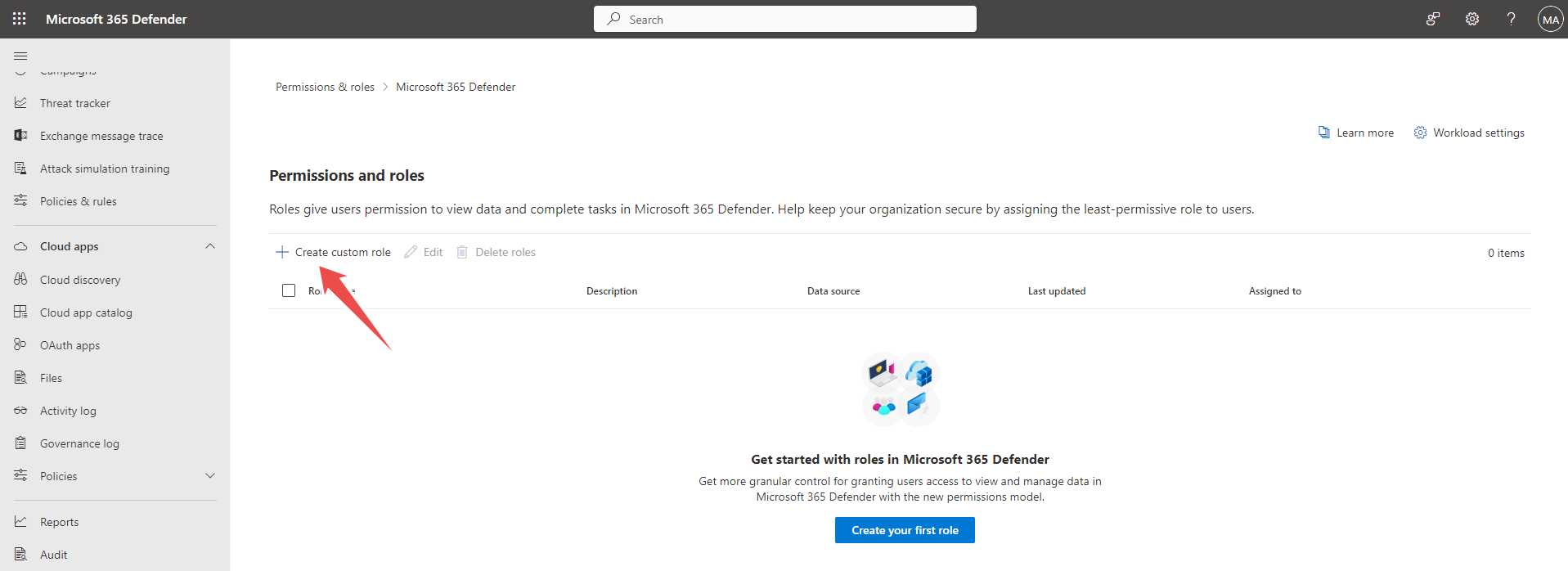Click the Audit icon in sidebar
Screen dimensions: 1568x571
[x=20, y=554]
